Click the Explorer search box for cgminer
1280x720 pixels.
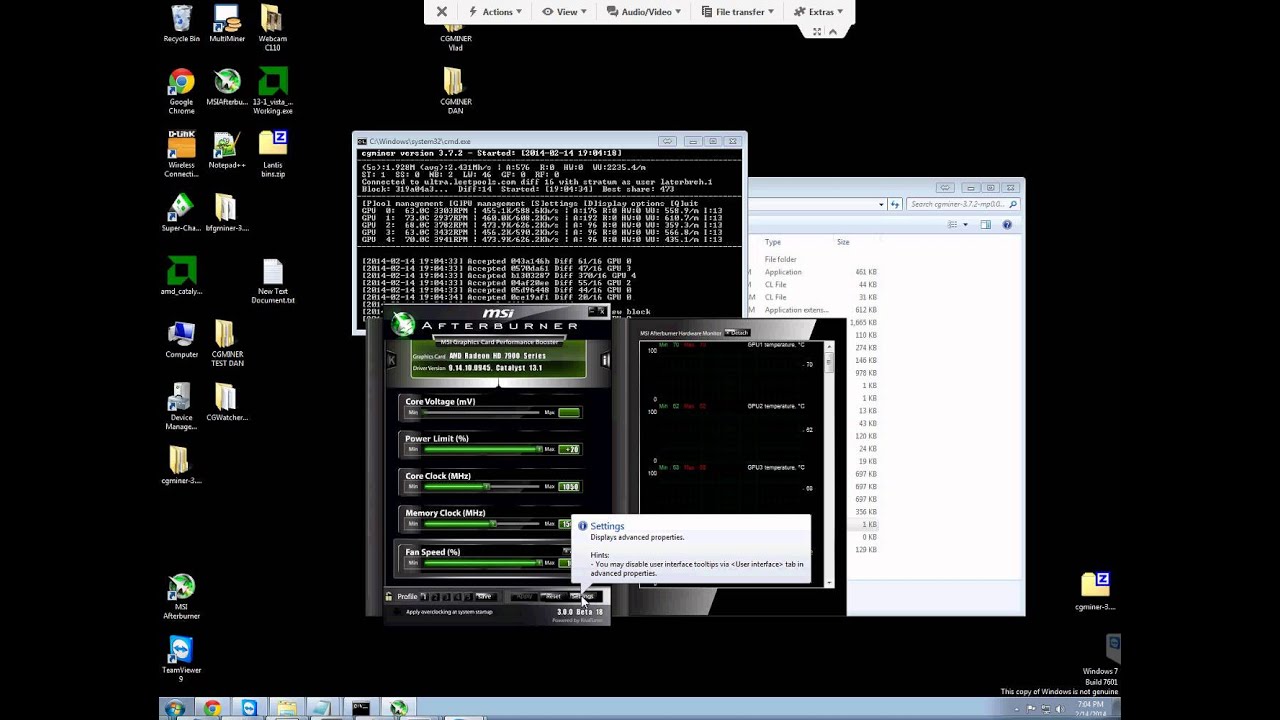click(x=957, y=204)
